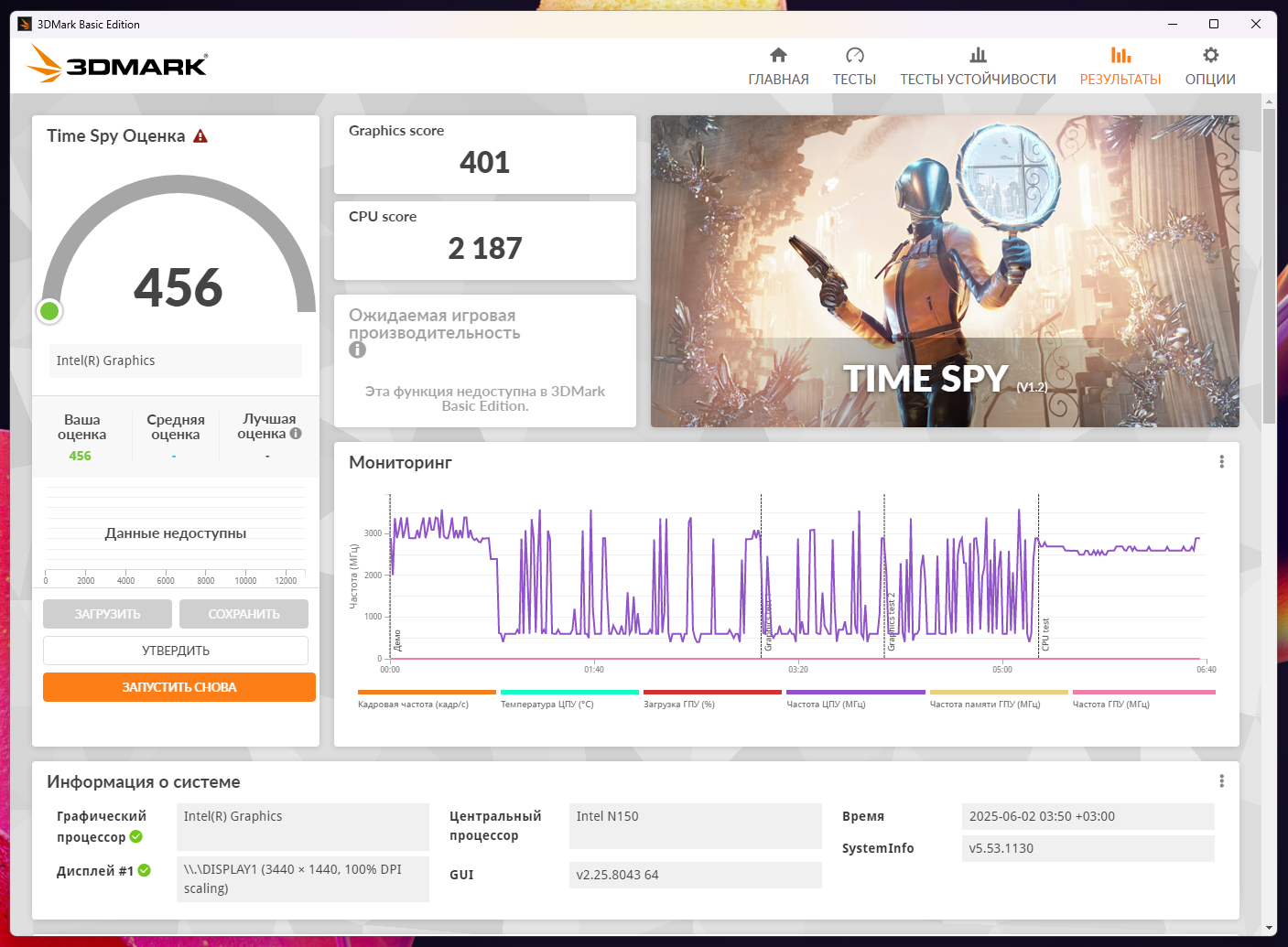The height and width of the screenshot is (947, 1288).
Task: Click the Graphics test 2 marker in chart
Action: [x=891, y=622]
